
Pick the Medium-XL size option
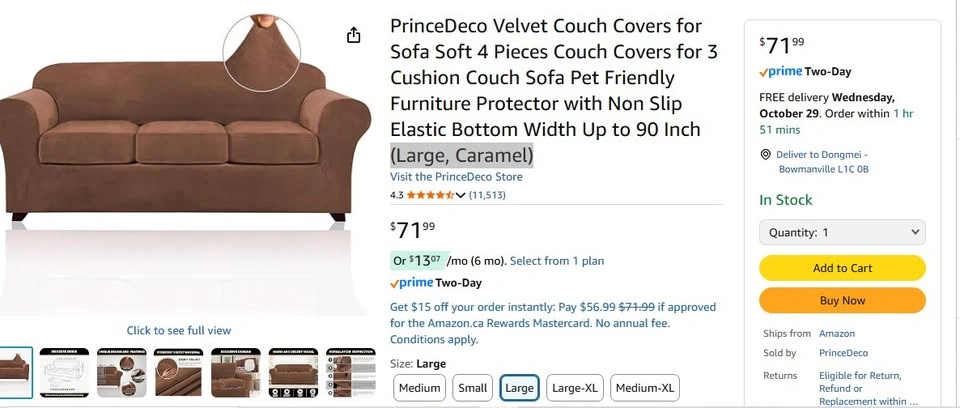tap(645, 388)
